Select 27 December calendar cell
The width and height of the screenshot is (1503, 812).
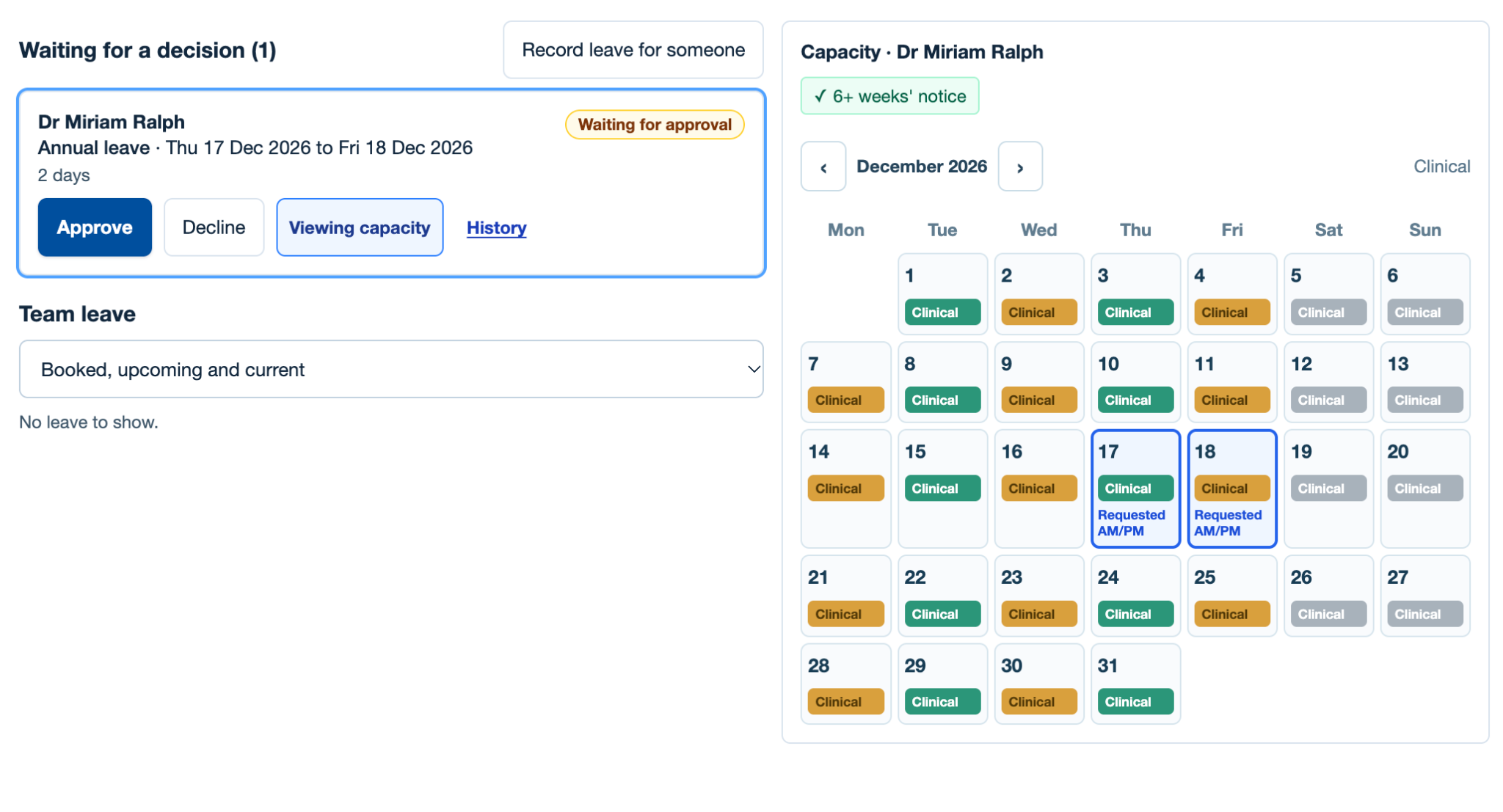coord(1425,596)
